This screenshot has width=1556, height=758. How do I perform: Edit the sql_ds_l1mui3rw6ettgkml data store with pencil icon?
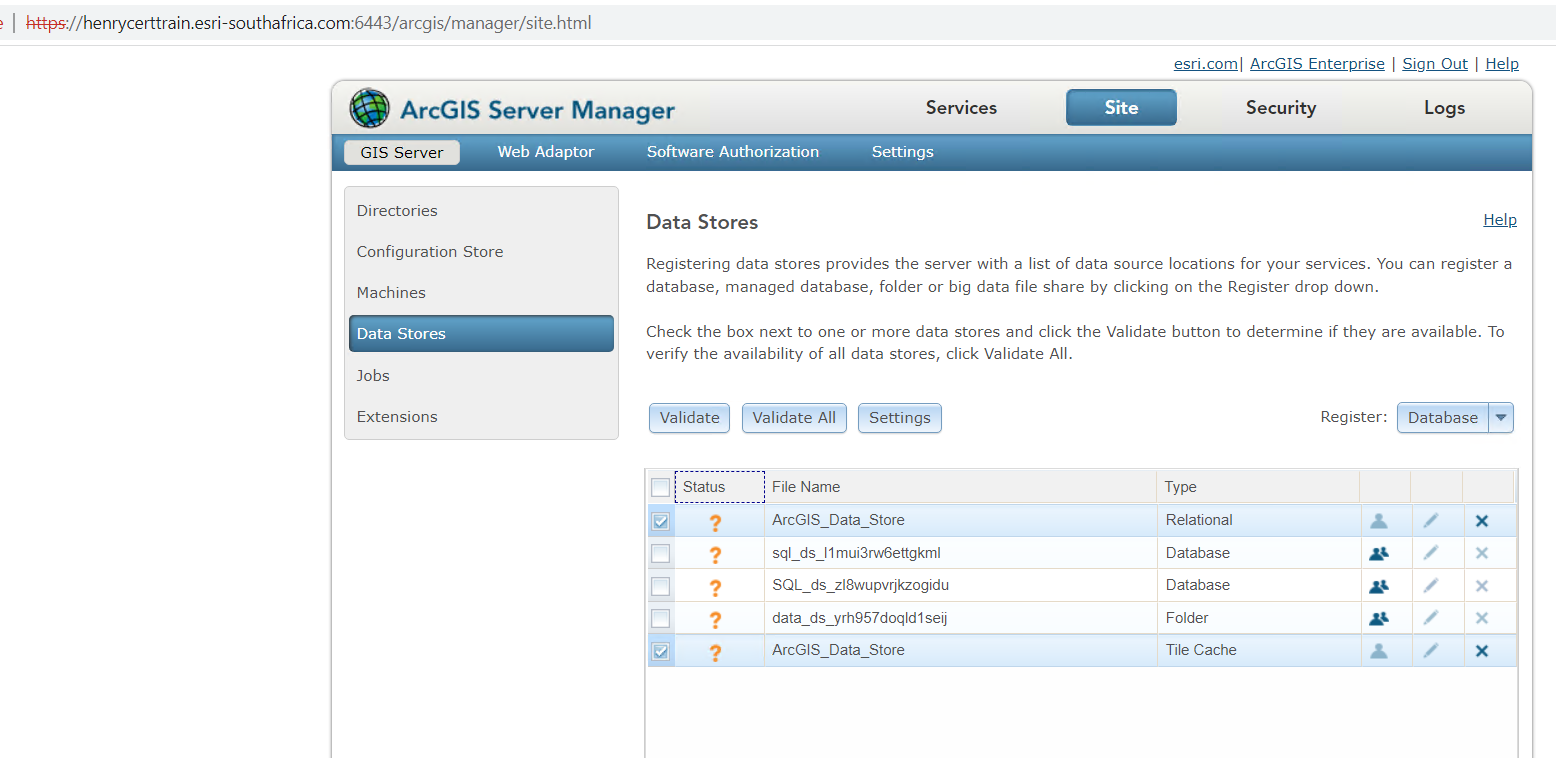coord(1431,553)
